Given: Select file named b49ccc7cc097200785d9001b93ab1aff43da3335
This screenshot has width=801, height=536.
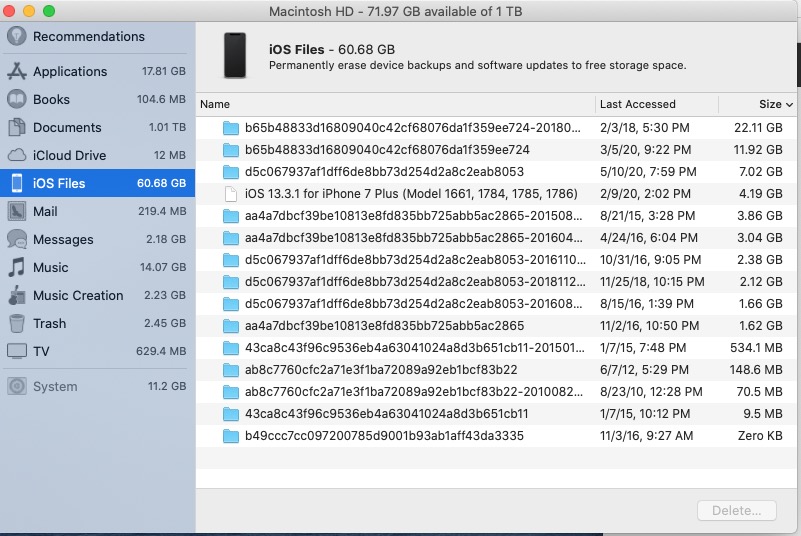Looking at the screenshot, I should pyautogui.click(x=384, y=435).
